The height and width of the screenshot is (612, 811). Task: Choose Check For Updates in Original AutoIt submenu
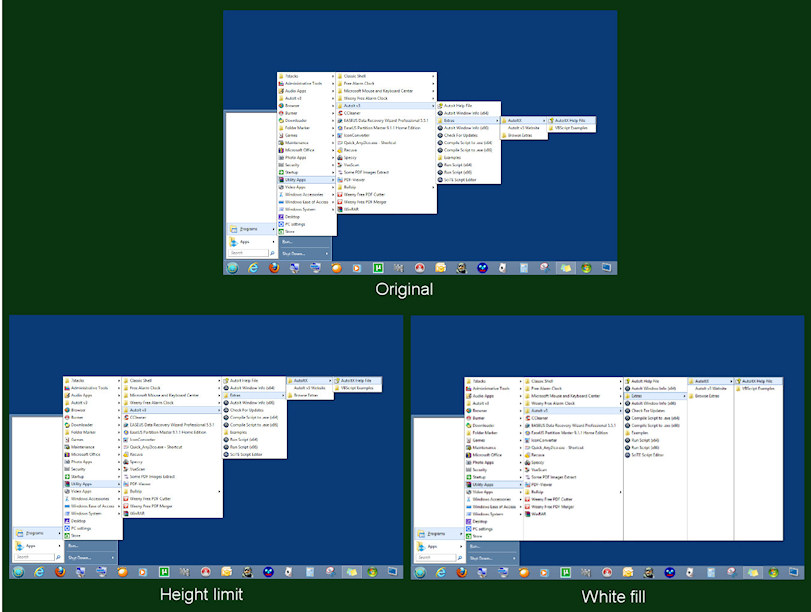click(x=463, y=135)
